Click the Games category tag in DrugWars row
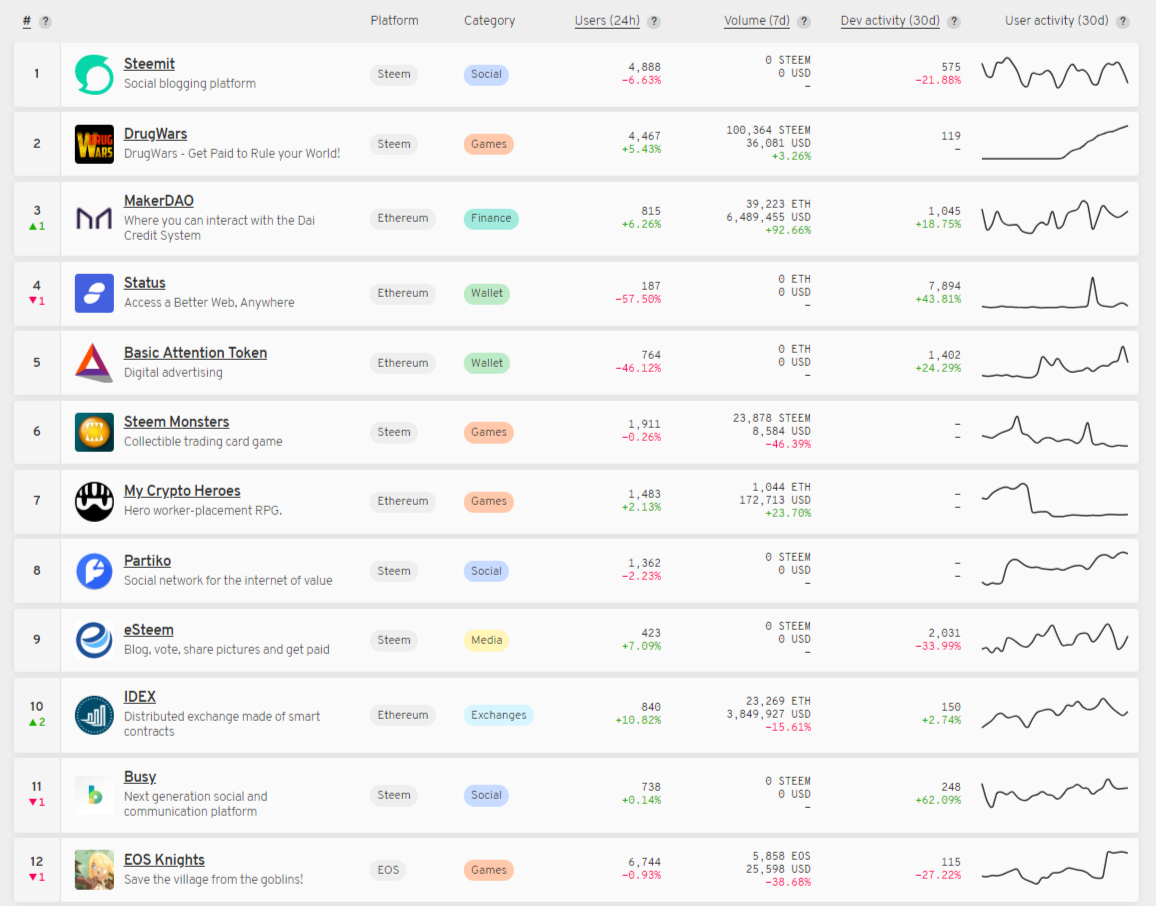The height and width of the screenshot is (906, 1156). [489, 144]
